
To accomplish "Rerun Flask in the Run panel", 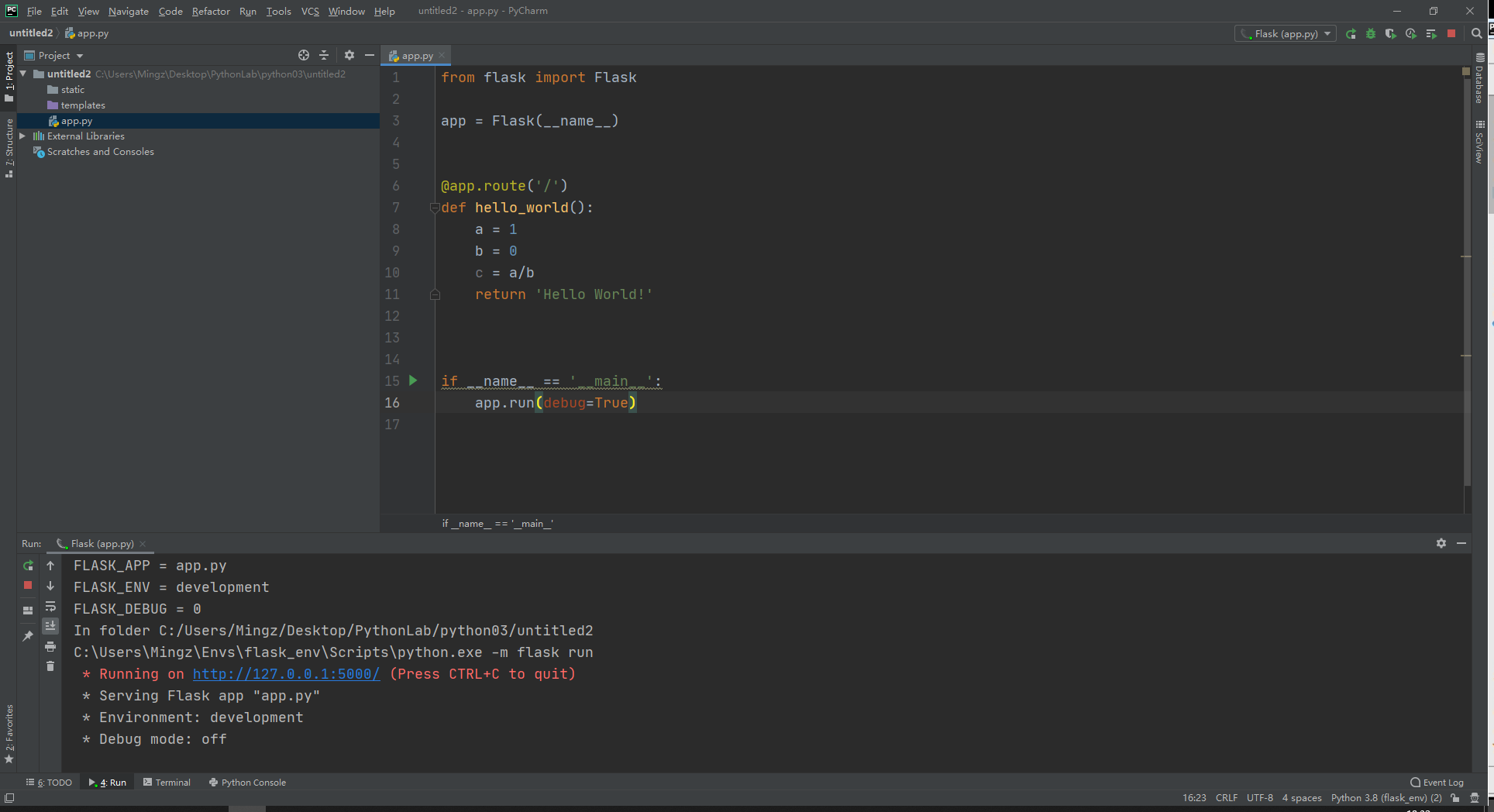I will coord(28,566).
